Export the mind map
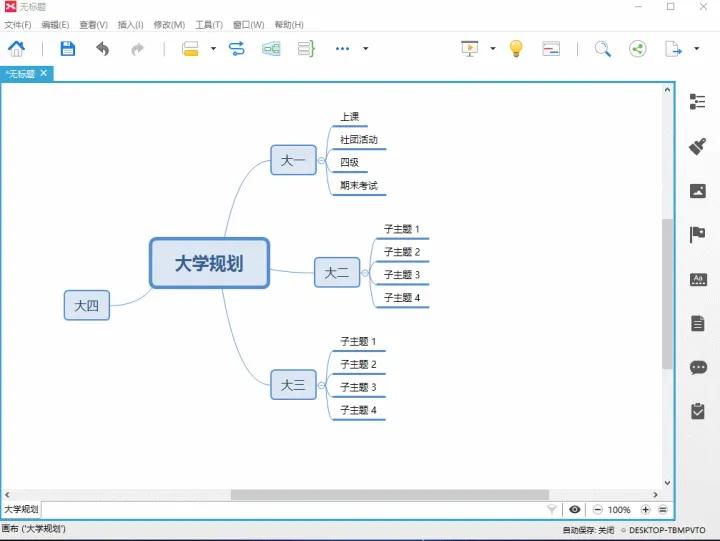The height and width of the screenshot is (541, 720). (x=673, y=48)
